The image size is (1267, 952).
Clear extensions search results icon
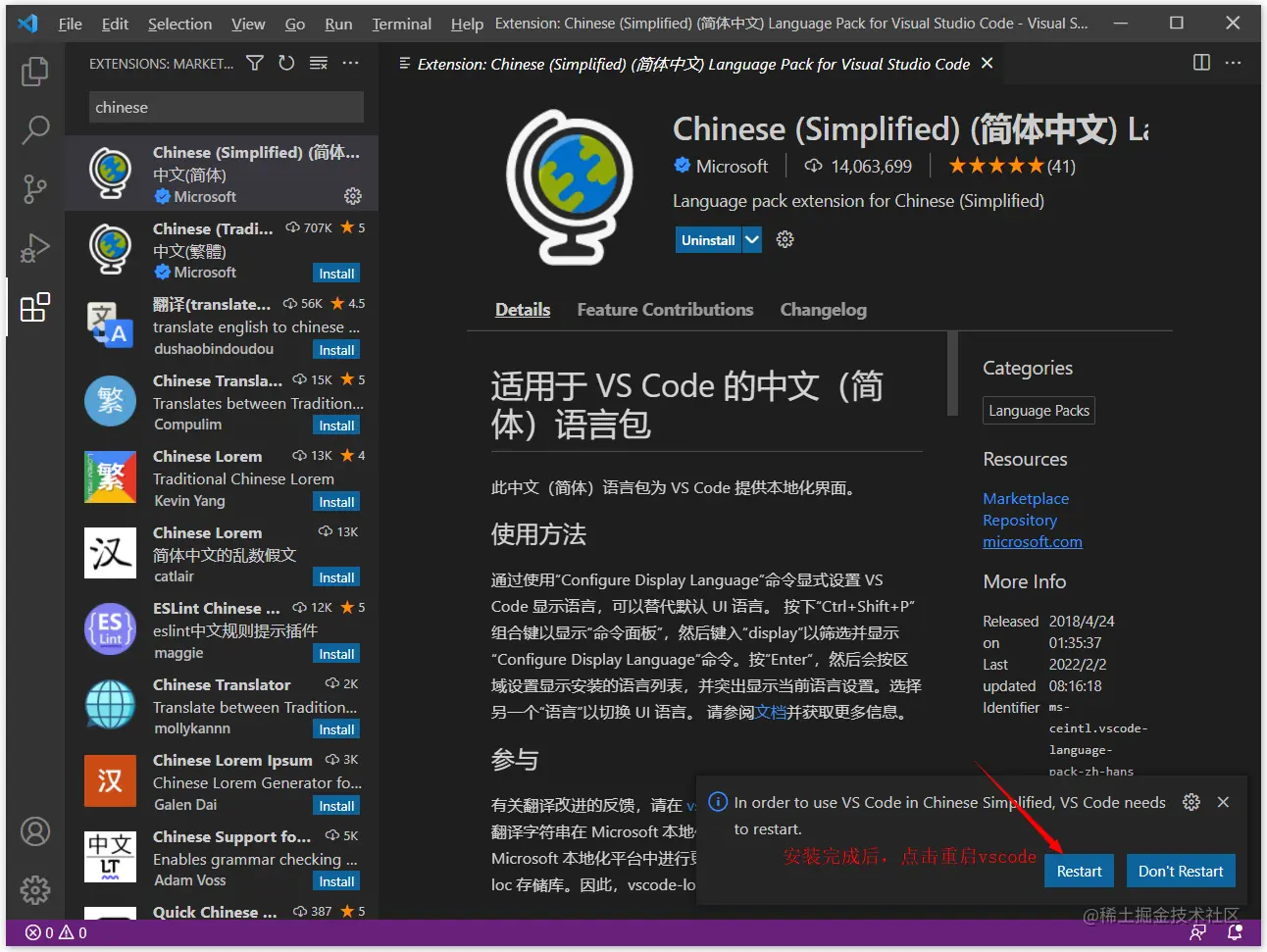[319, 63]
